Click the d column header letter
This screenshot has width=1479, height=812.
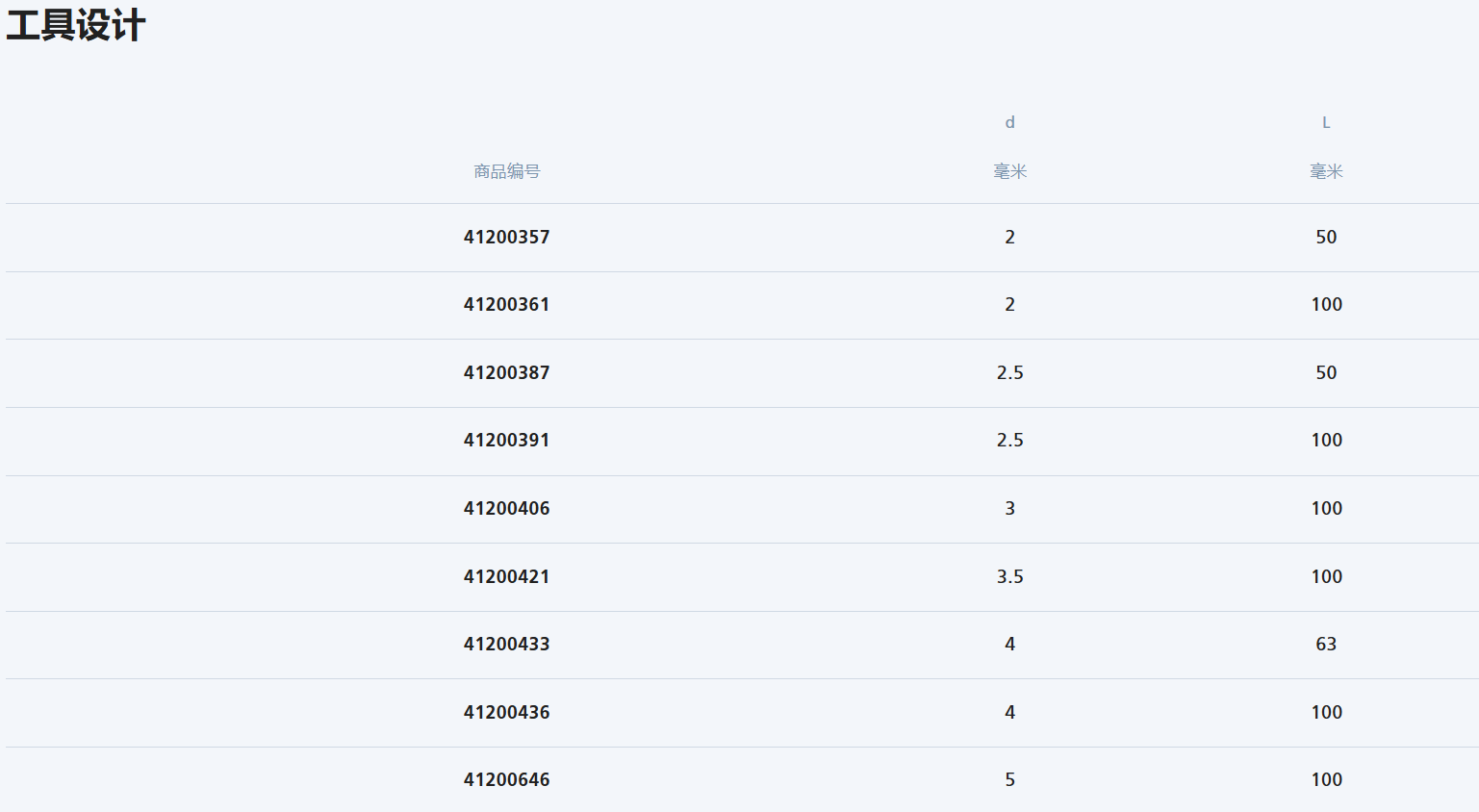[x=1009, y=122]
